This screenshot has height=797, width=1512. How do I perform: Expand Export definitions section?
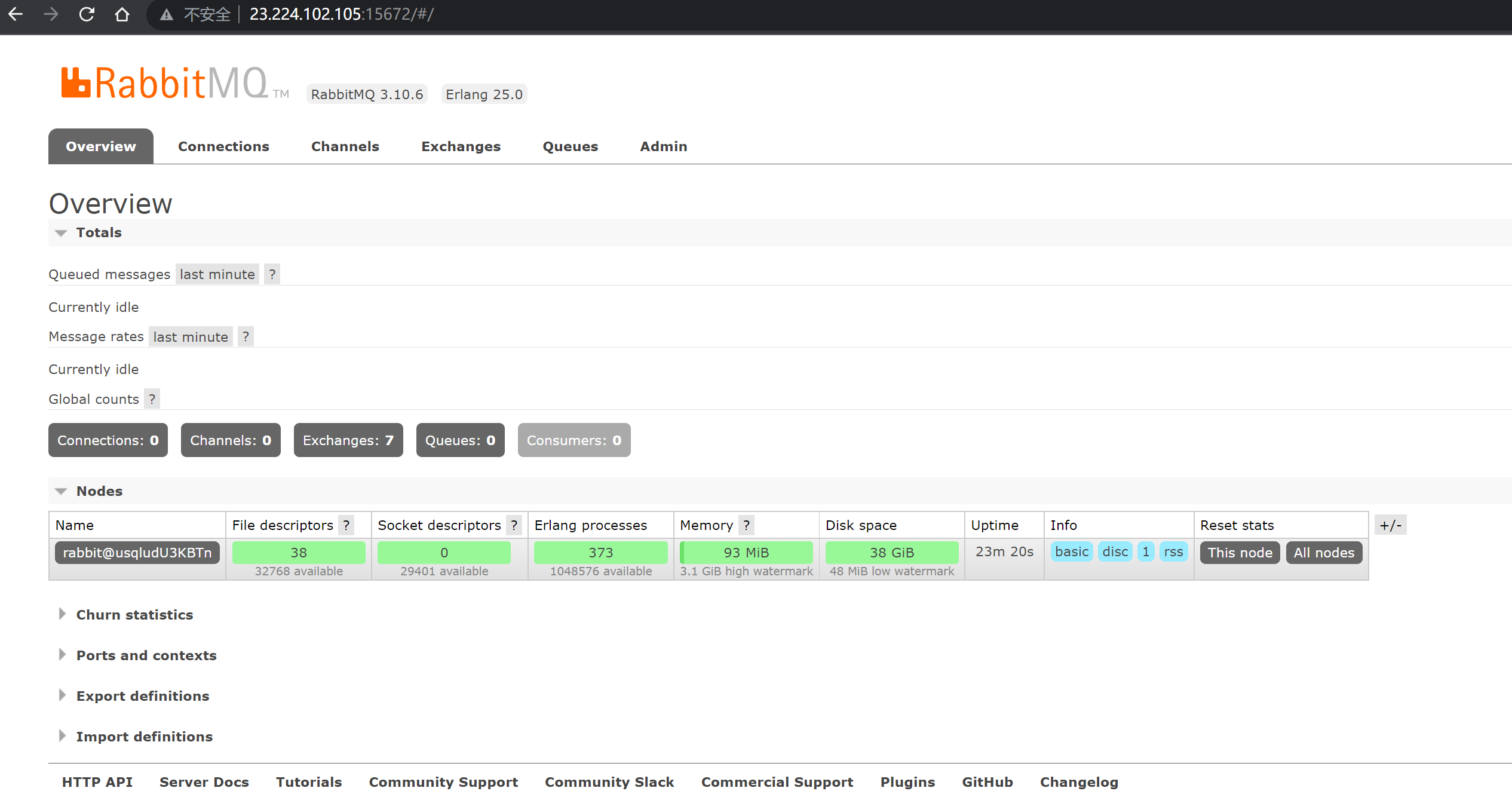pyautogui.click(x=142, y=696)
